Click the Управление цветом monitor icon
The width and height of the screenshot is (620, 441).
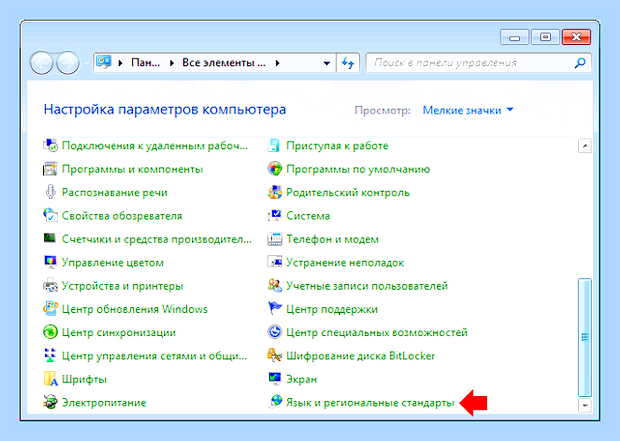coord(50,262)
